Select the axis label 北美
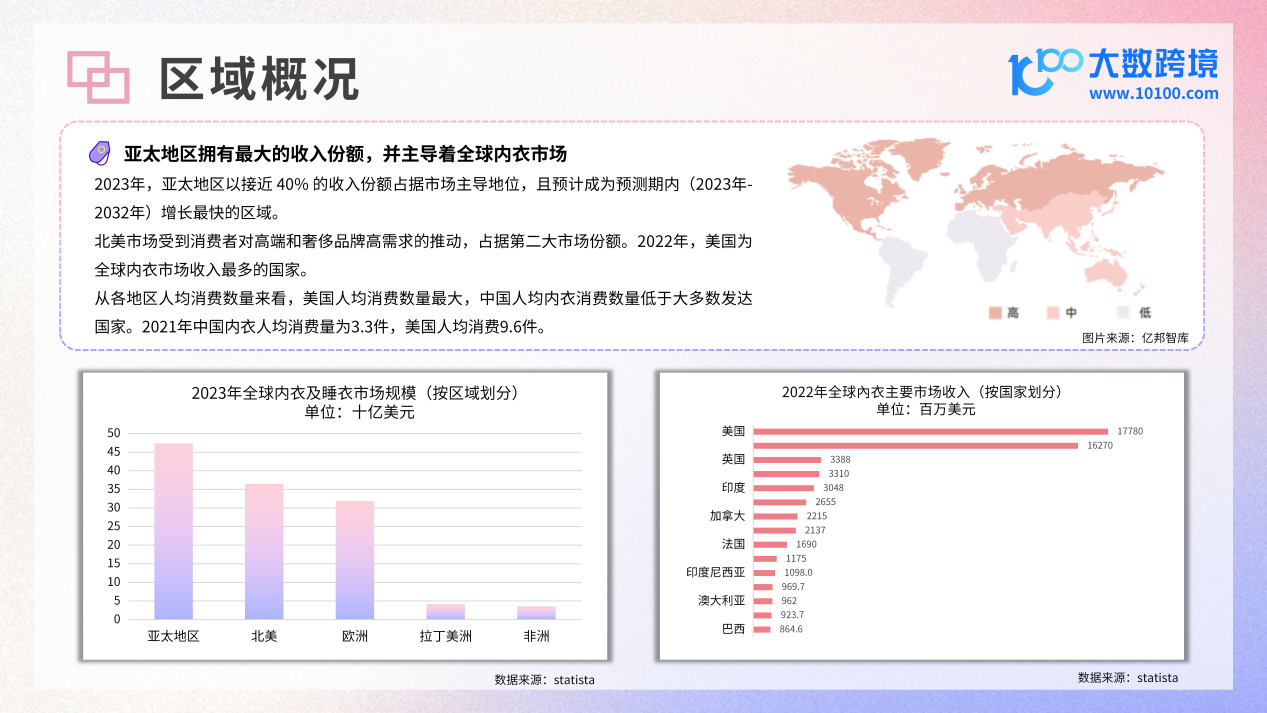Viewport: 1267px width, 713px height. point(264,636)
